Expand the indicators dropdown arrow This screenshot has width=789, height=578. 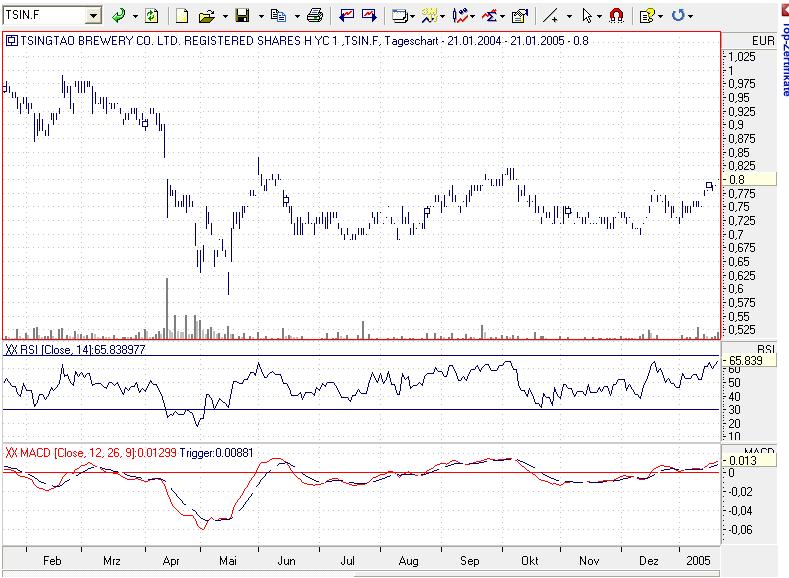[502, 16]
